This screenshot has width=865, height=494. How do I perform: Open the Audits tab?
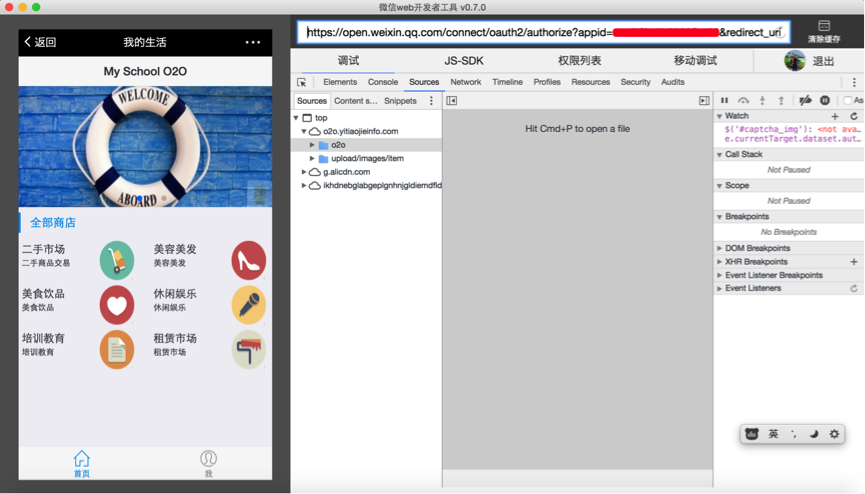(x=672, y=82)
